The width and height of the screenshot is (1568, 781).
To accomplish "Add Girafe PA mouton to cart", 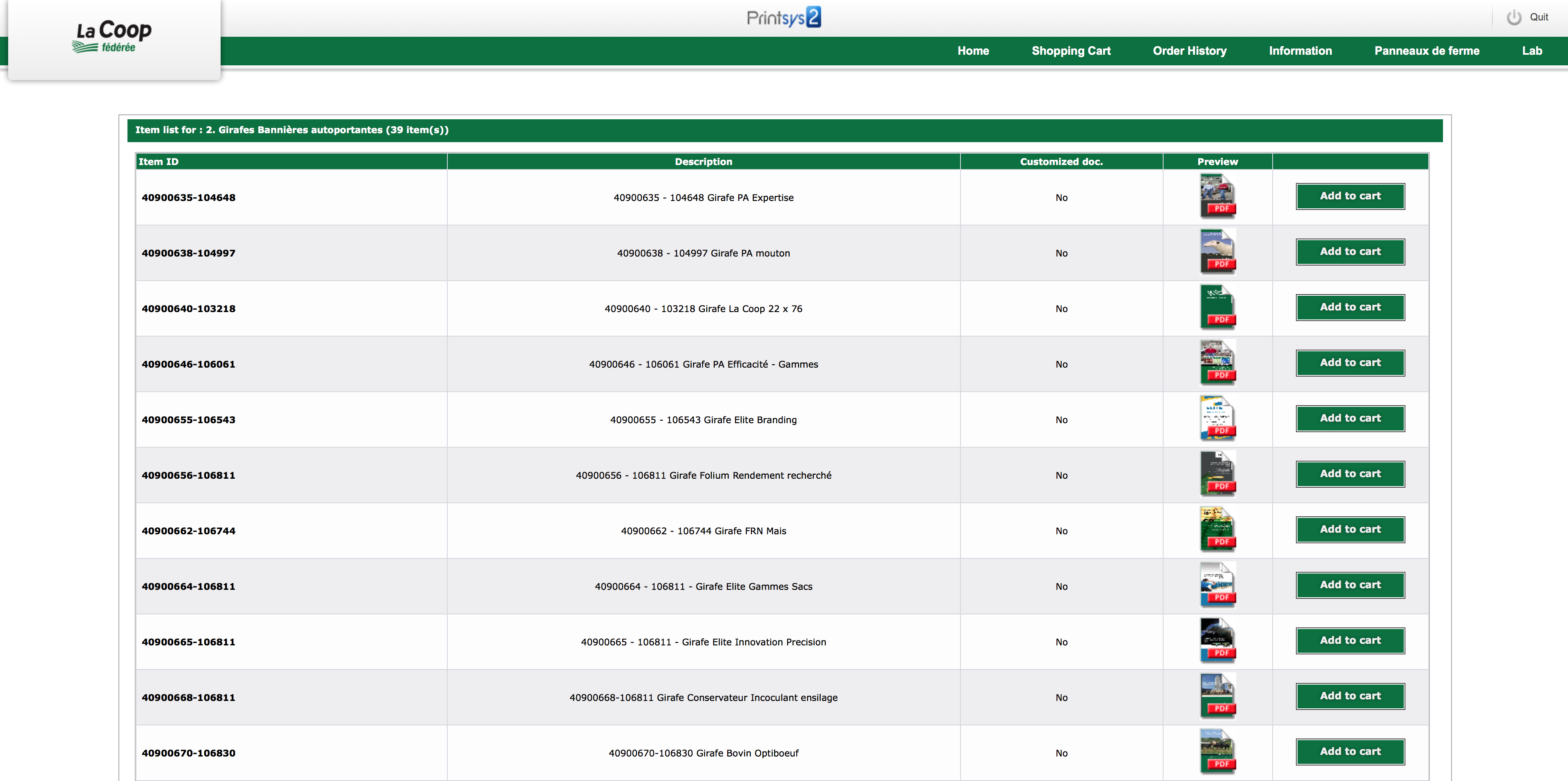I will pyautogui.click(x=1350, y=251).
